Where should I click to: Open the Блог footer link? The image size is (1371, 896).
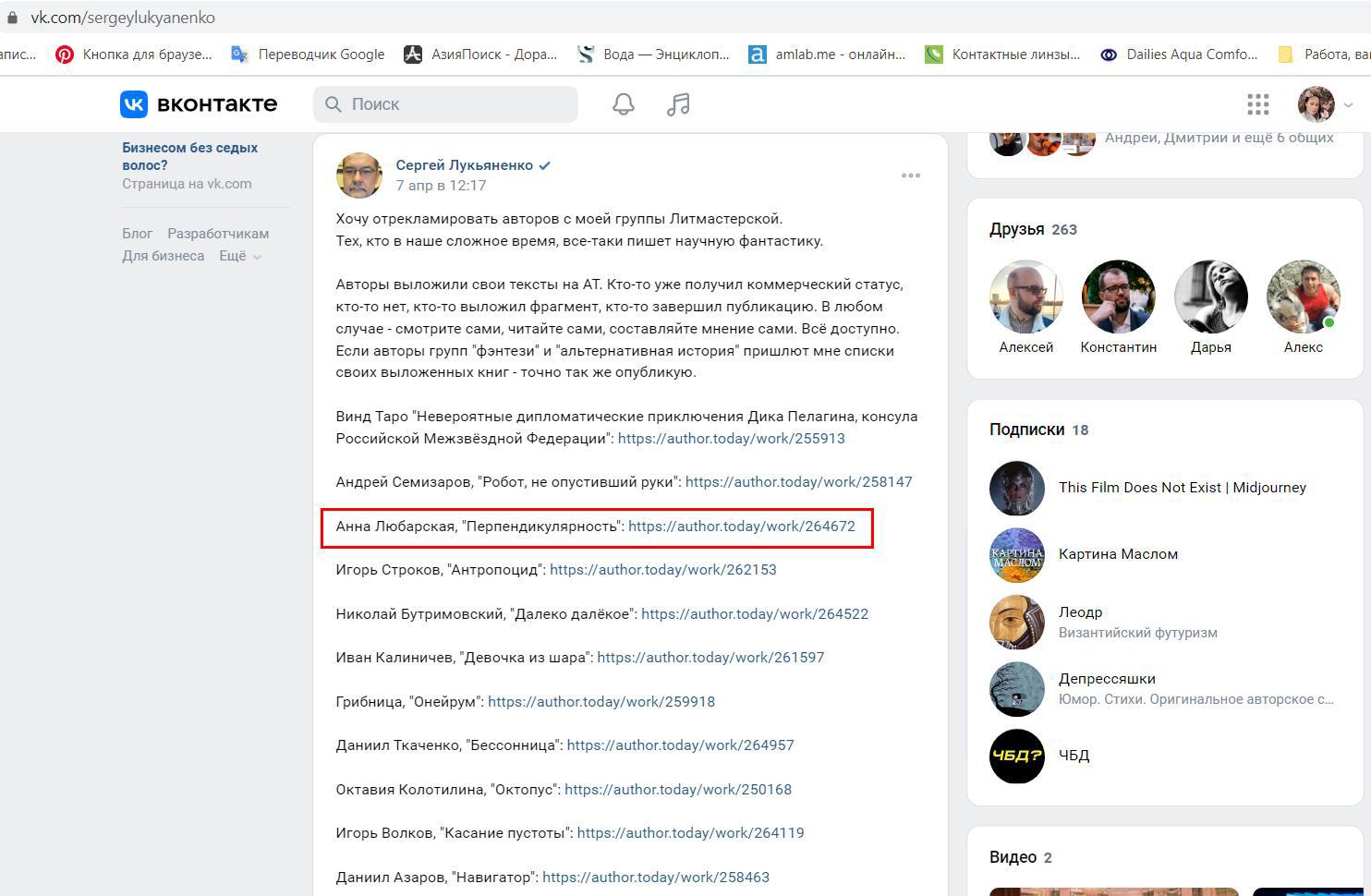point(137,234)
